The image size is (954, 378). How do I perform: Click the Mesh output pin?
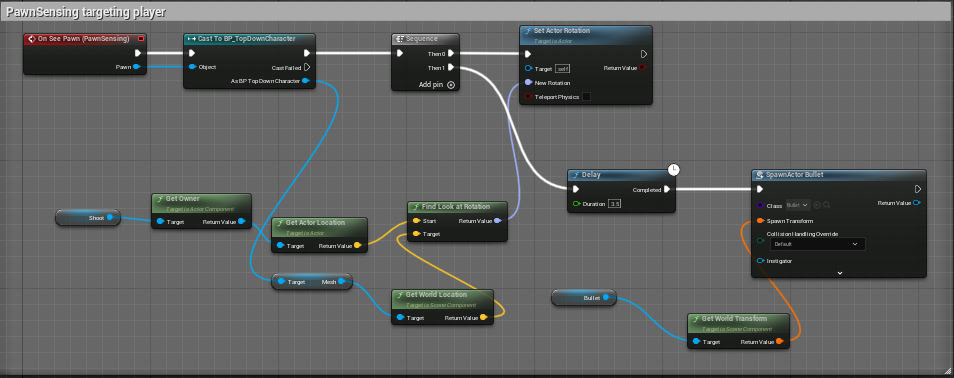tap(342, 281)
